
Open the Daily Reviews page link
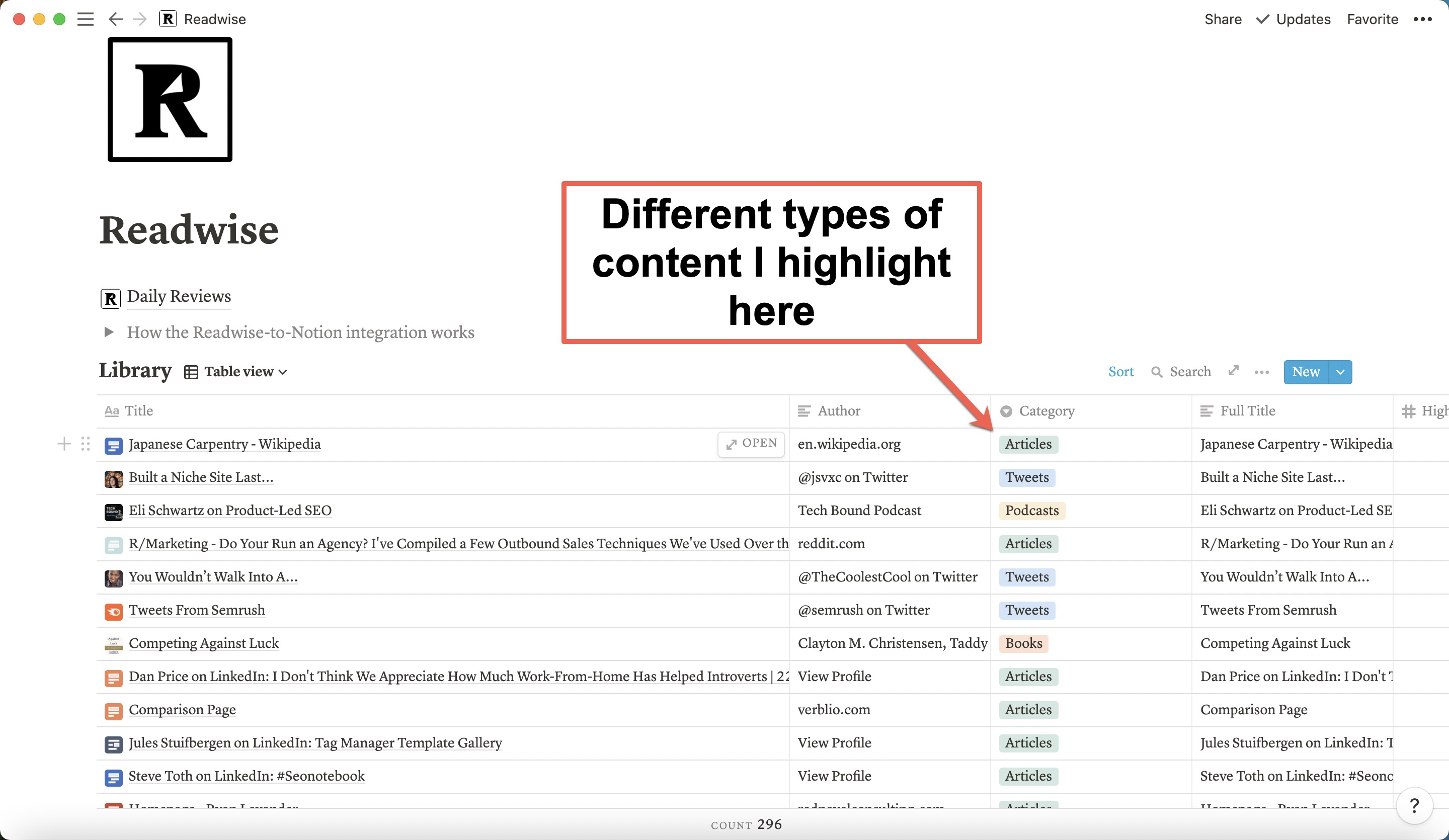[179, 296]
